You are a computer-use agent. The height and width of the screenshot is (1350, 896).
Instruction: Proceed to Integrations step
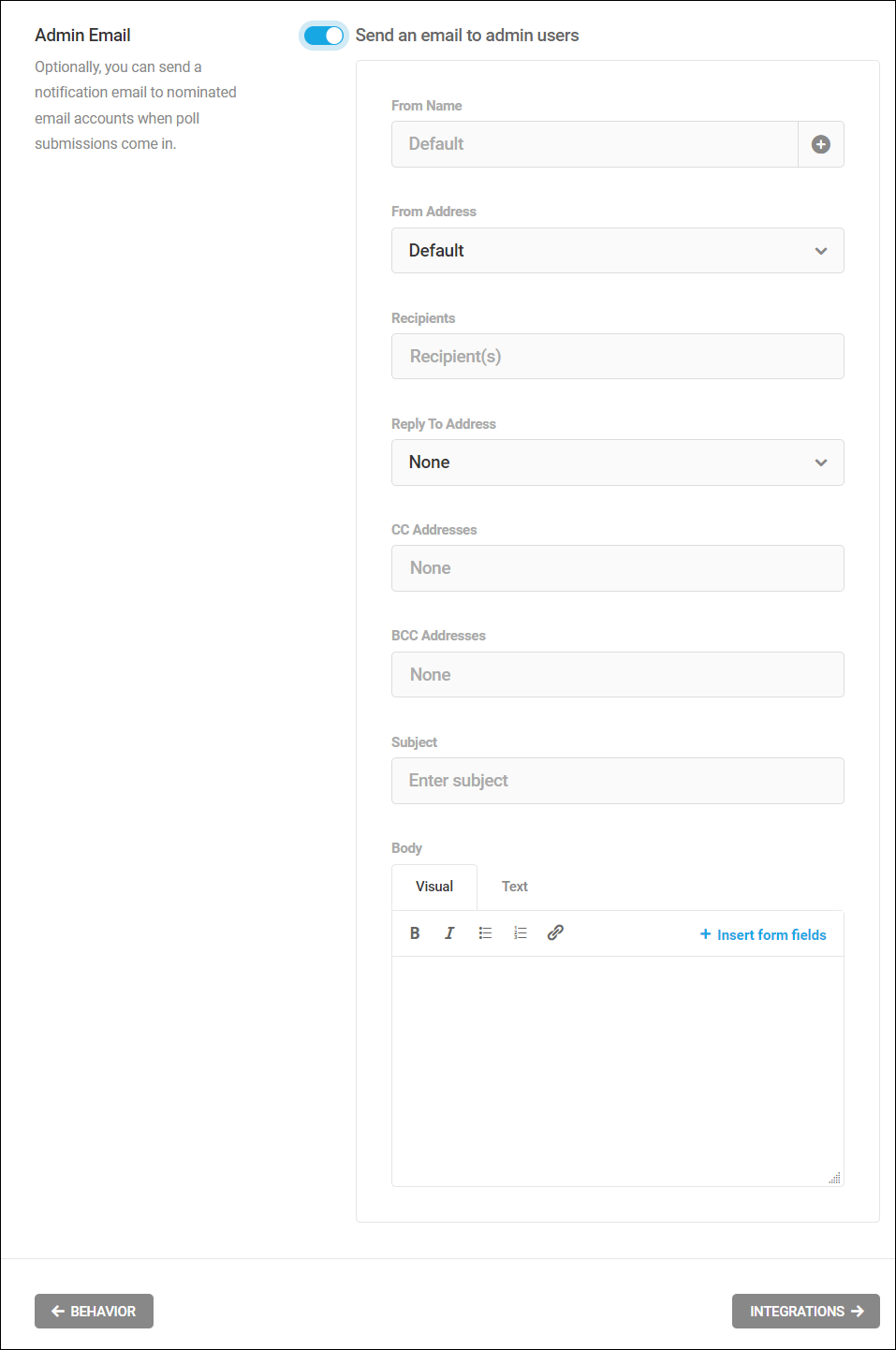click(806, 1311)
